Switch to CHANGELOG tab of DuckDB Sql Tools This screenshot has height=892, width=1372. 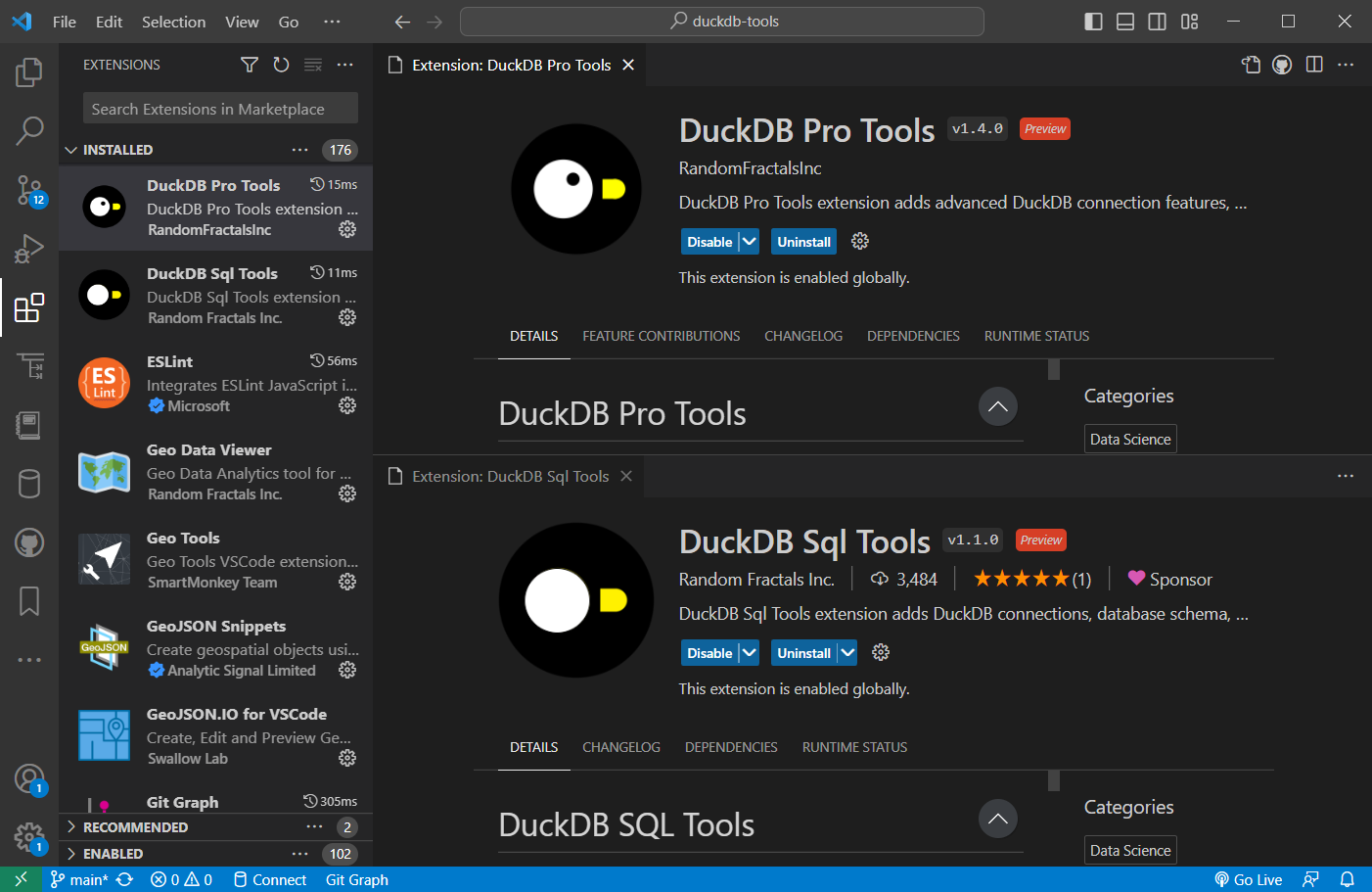[621, 747]
